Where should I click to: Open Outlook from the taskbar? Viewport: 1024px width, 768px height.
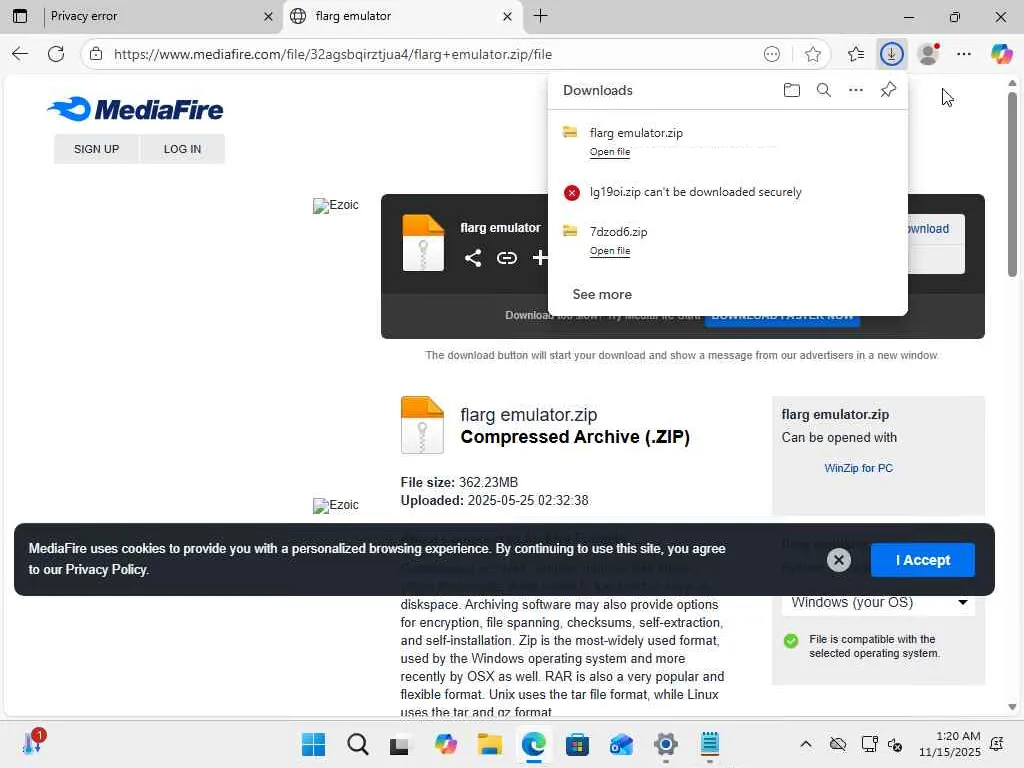coord(621,744)
